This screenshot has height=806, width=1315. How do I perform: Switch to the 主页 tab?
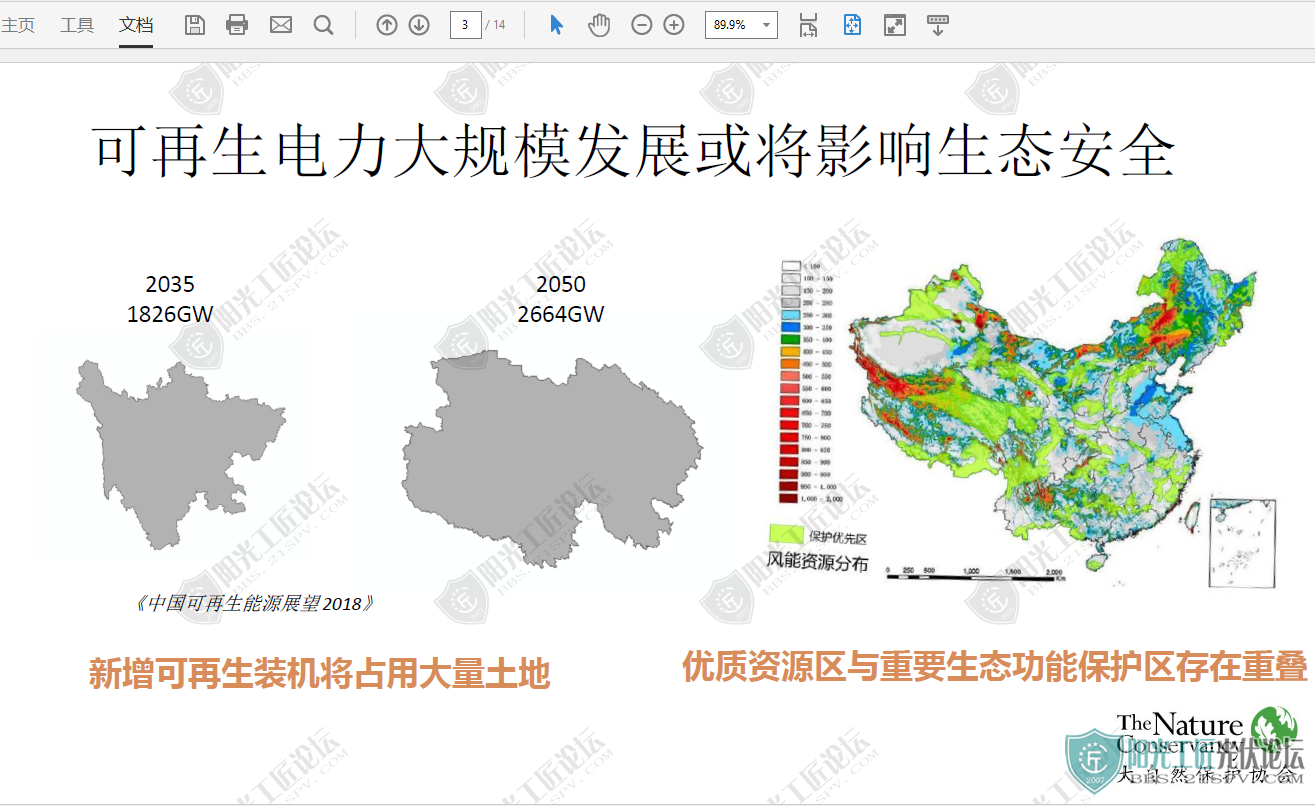(18, 25)
